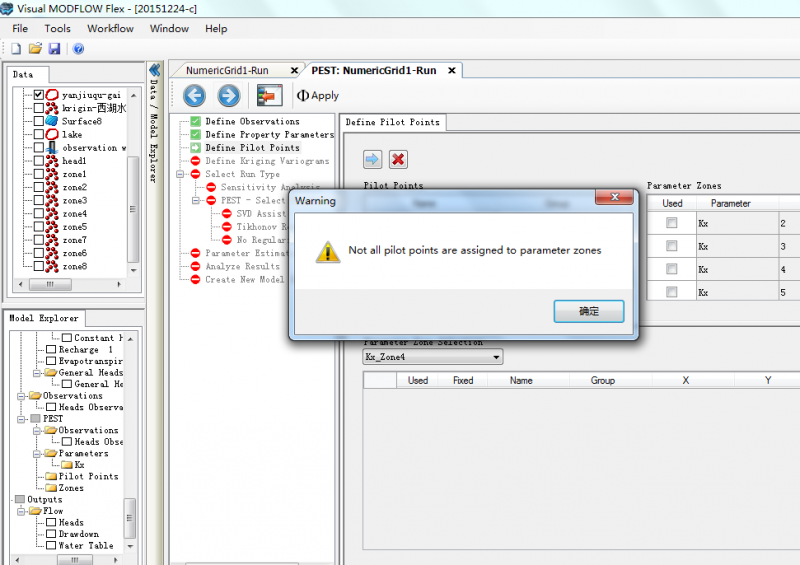The height and width of the screenshot is (565, 800).
Task: Check the Recharge checkbox in Model Explorer
Action: pos(51,350)
